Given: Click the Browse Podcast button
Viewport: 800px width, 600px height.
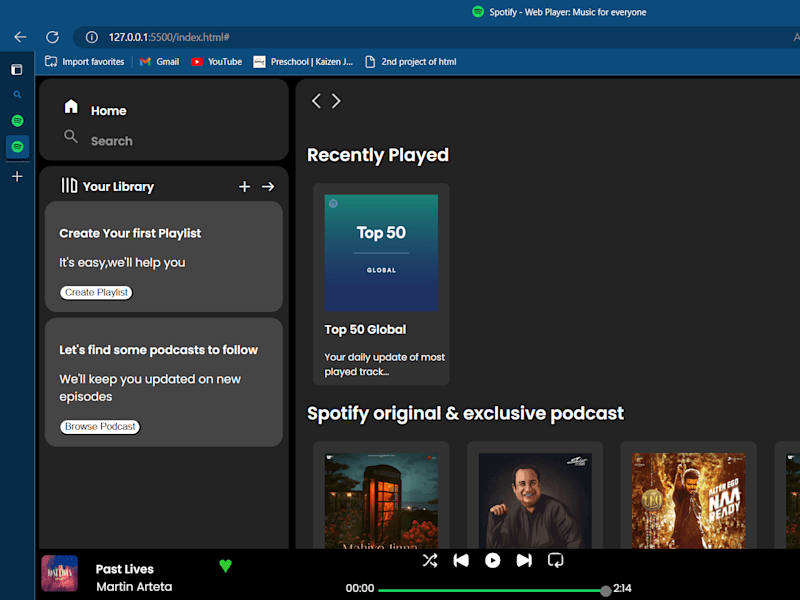Looking at the screenshot, I should tap(100, 427).
